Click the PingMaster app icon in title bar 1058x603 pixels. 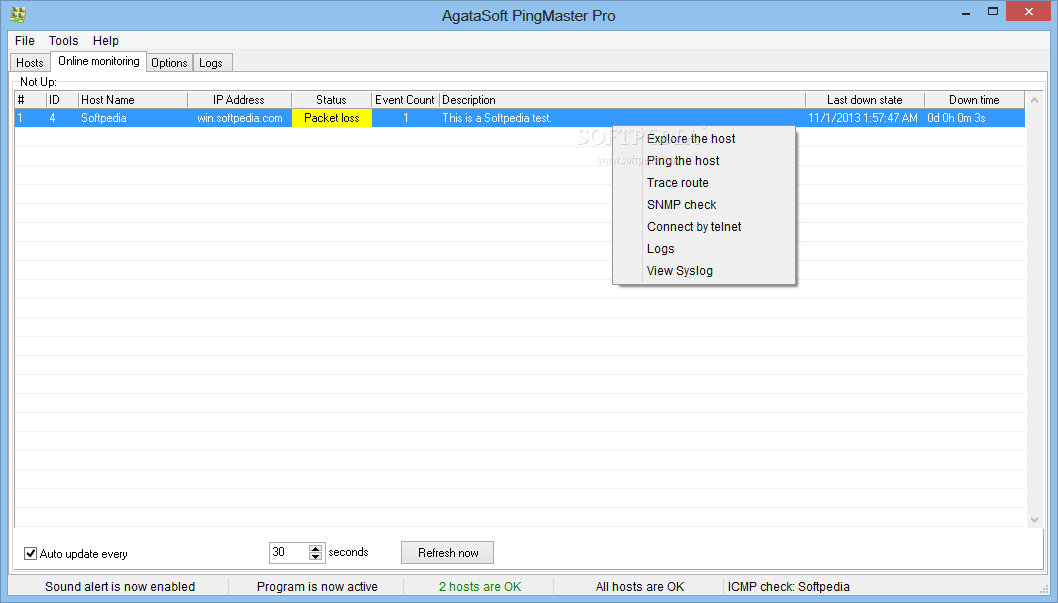(18, 14)
